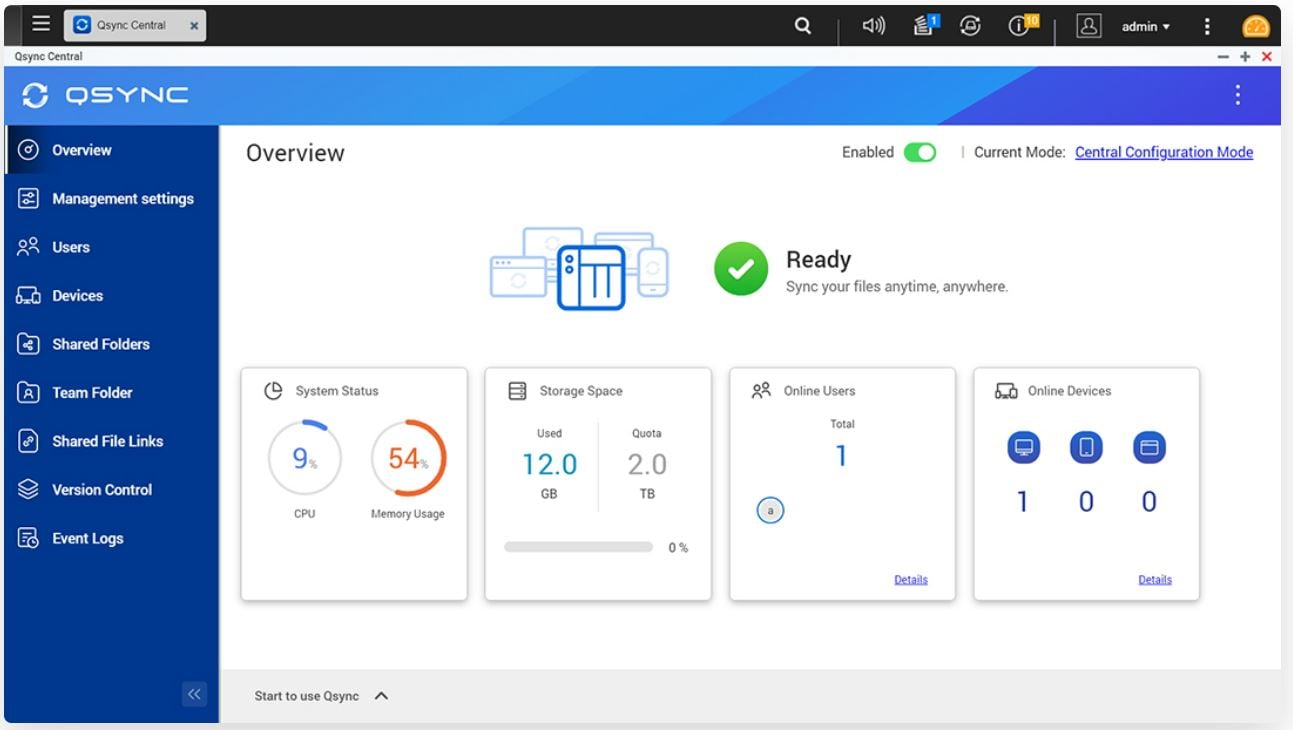Open Shared Folders in sidebar
The height and width of the screenshot is (730, 1293).
(x=111, y=344)
